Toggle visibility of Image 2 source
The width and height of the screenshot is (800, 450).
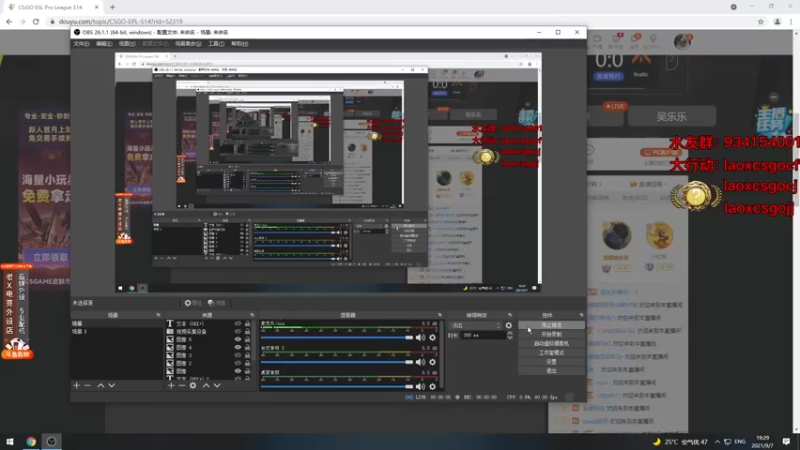point(238,363)
